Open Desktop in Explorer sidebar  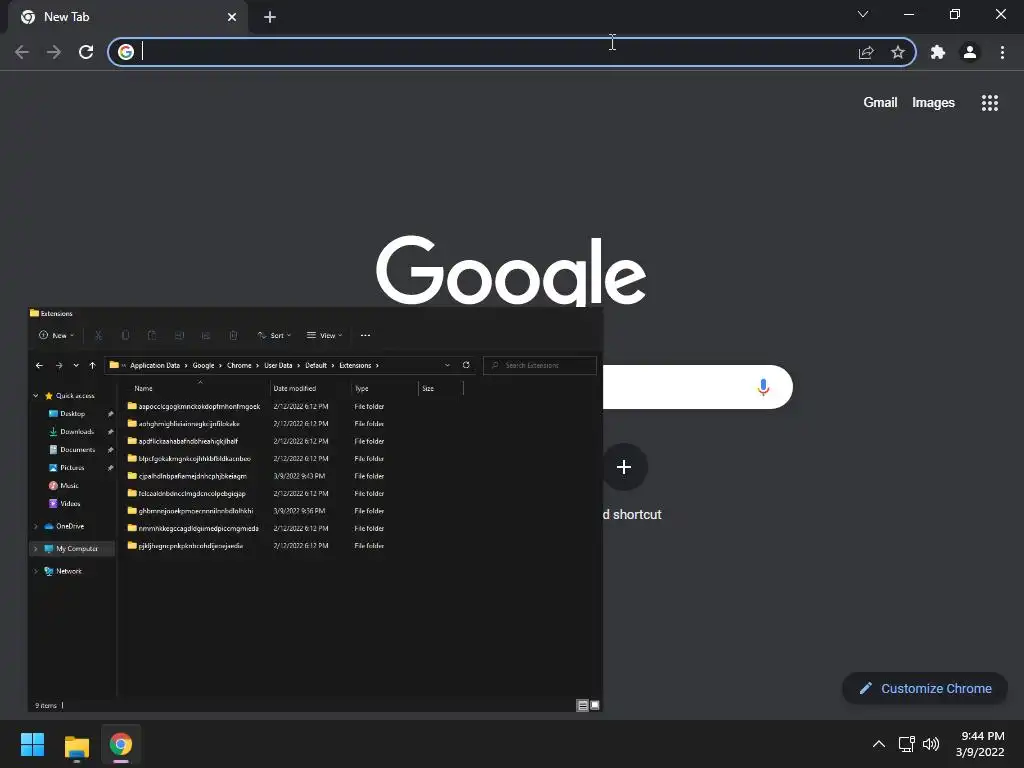(72, 413)
